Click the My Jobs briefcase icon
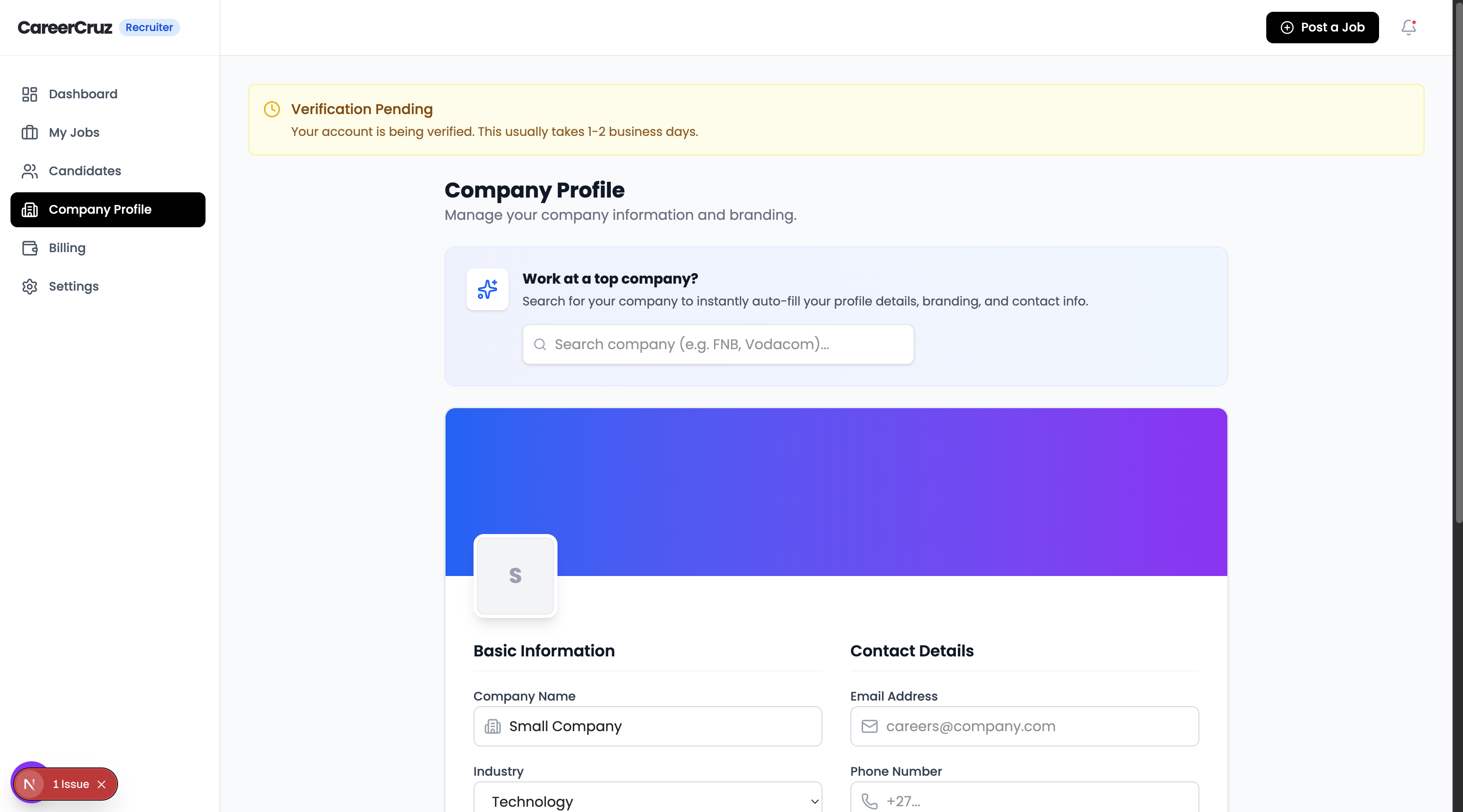 [x=30, y=132]
